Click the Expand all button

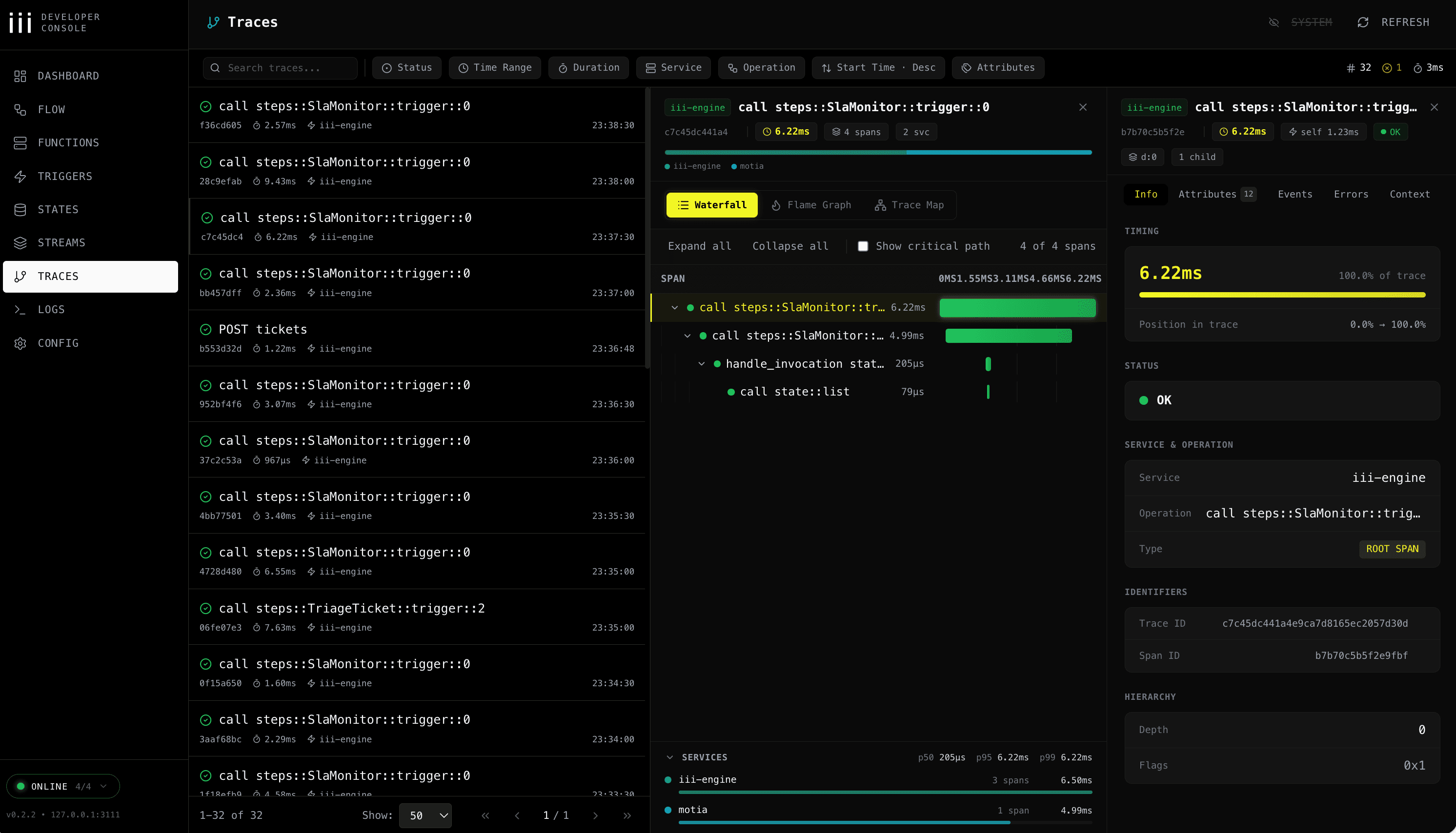click(x=699, y=246)
